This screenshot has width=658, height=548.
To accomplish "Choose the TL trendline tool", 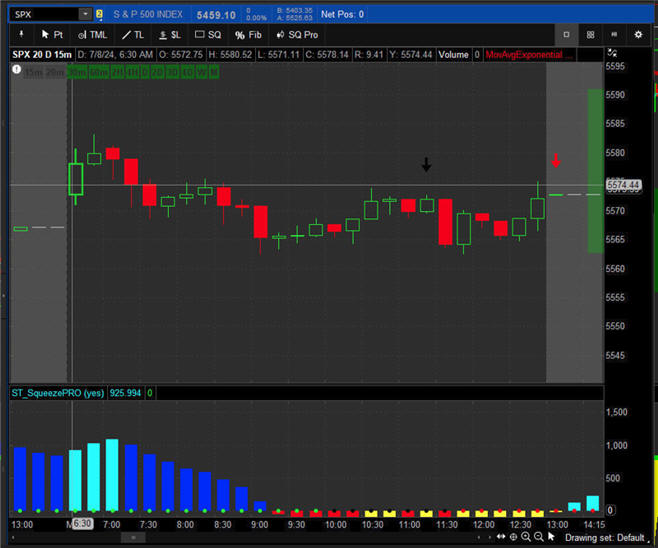I will pyautogui.click(x=132, y=34).
